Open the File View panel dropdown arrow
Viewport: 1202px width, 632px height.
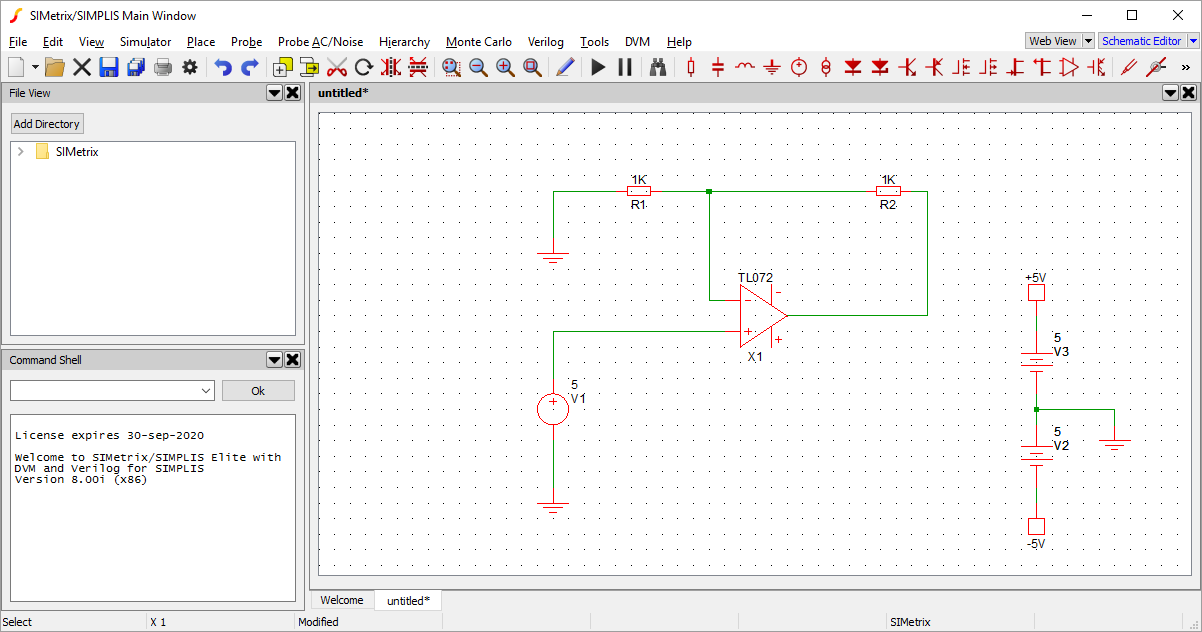point(274,93)
